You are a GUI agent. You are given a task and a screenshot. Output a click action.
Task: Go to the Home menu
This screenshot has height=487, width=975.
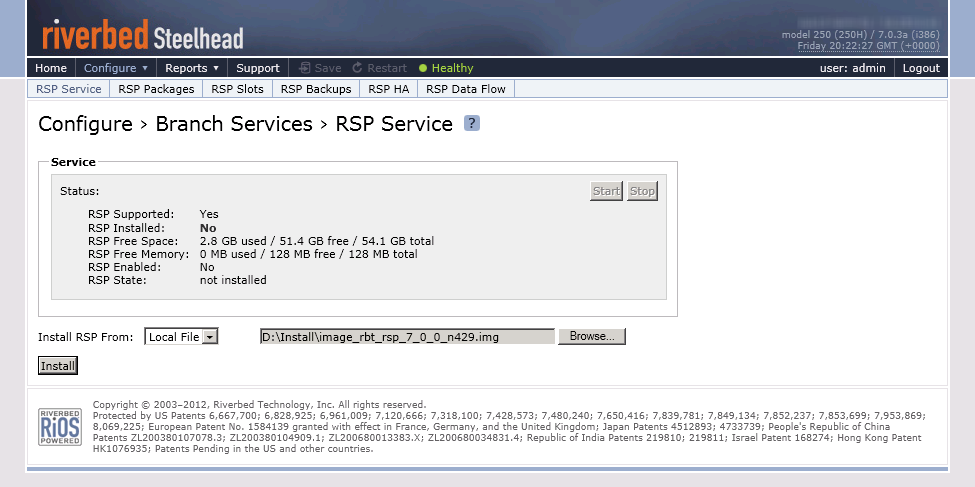(x=51, y=68)
